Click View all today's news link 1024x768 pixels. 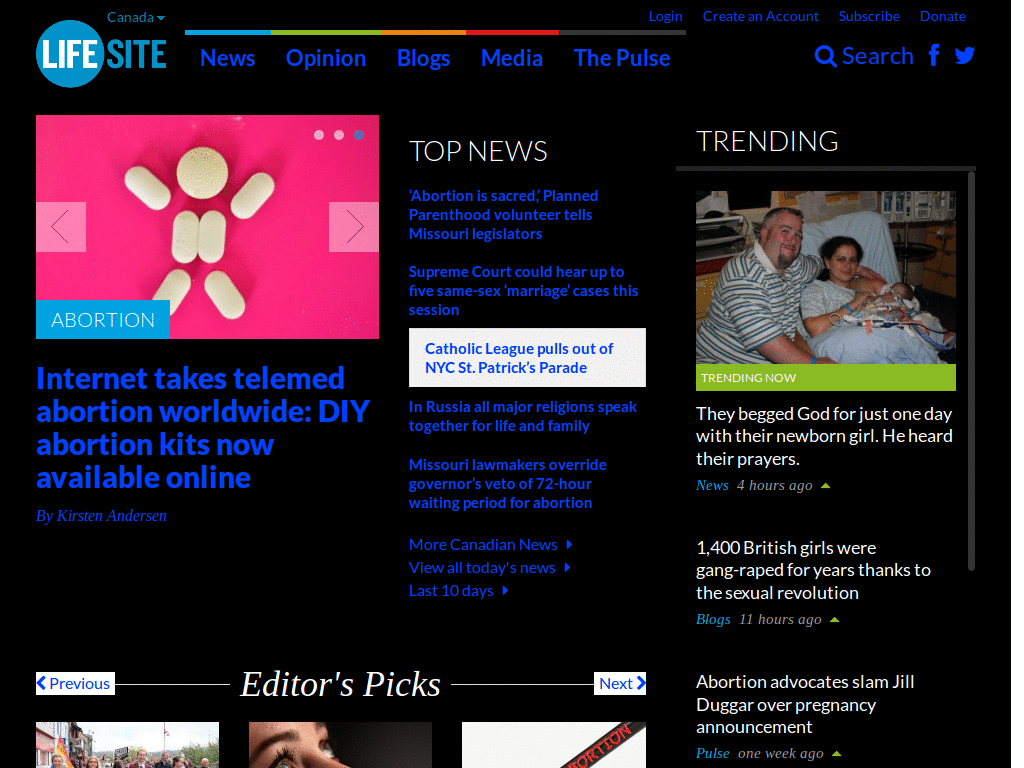coord(482,568)
